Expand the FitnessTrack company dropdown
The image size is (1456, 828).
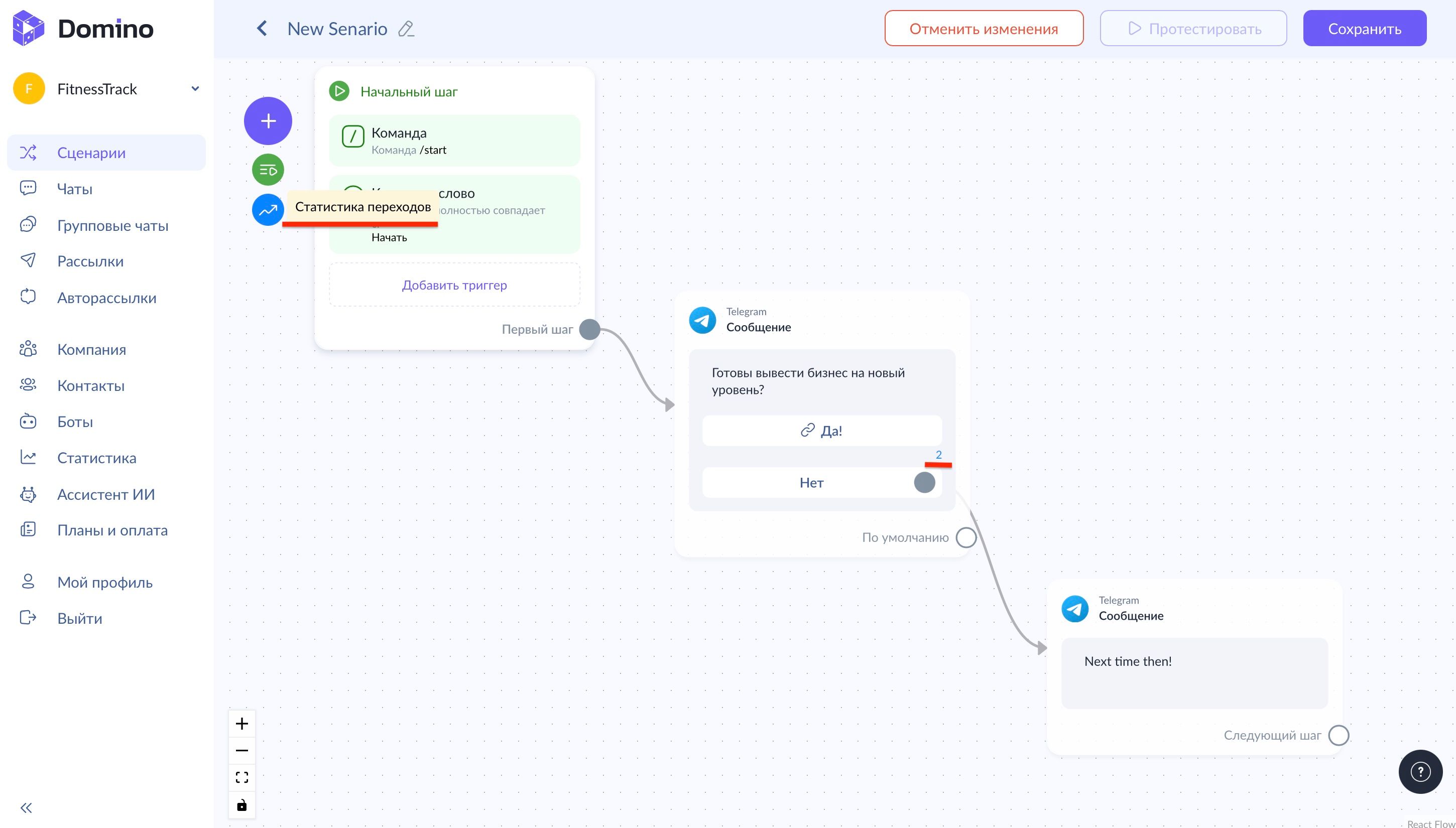[x=195, y=89]
